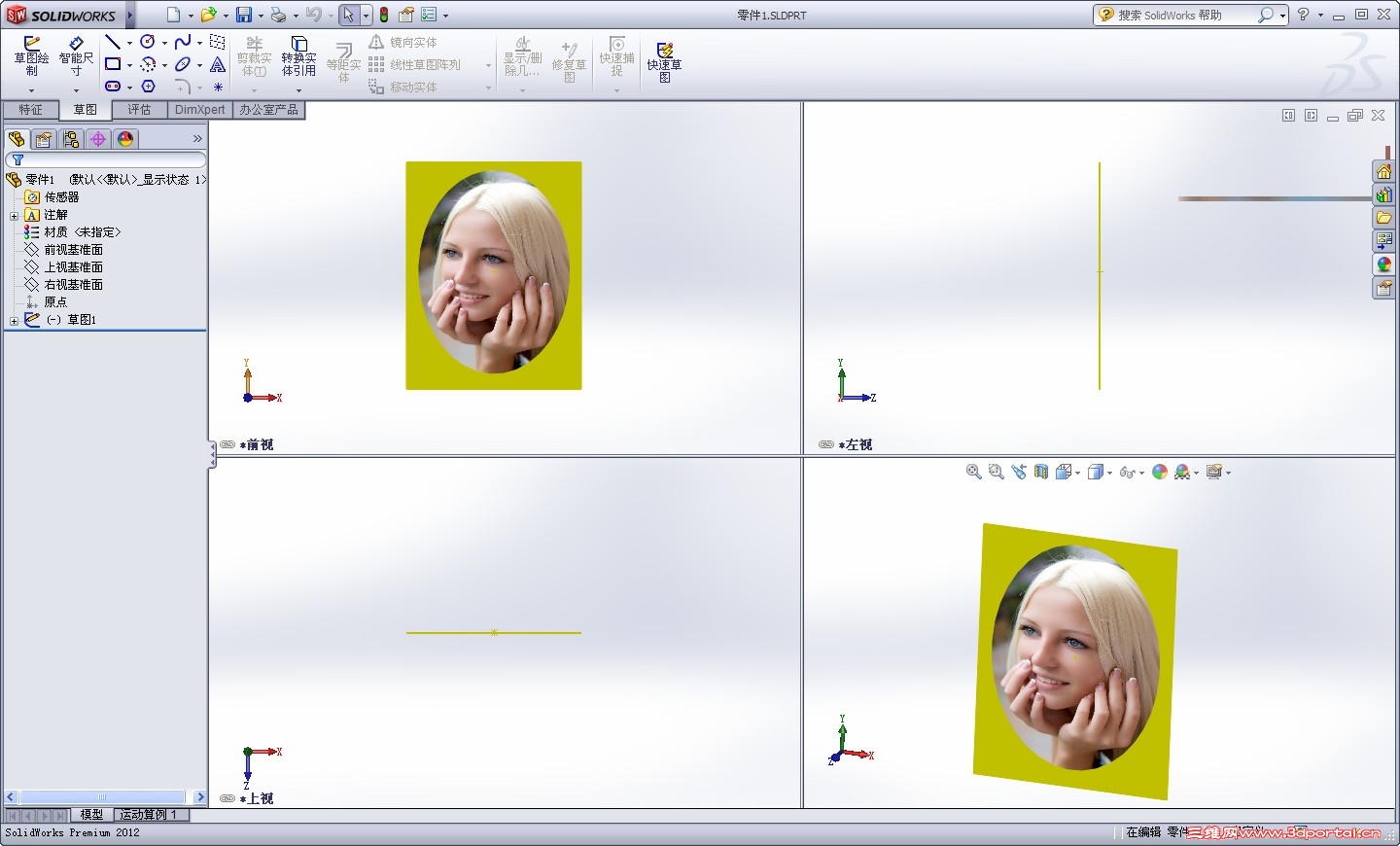Click the SolidWorks help search field
This screenshot has height=846, width=1400.
click(x=1185, y=15)
